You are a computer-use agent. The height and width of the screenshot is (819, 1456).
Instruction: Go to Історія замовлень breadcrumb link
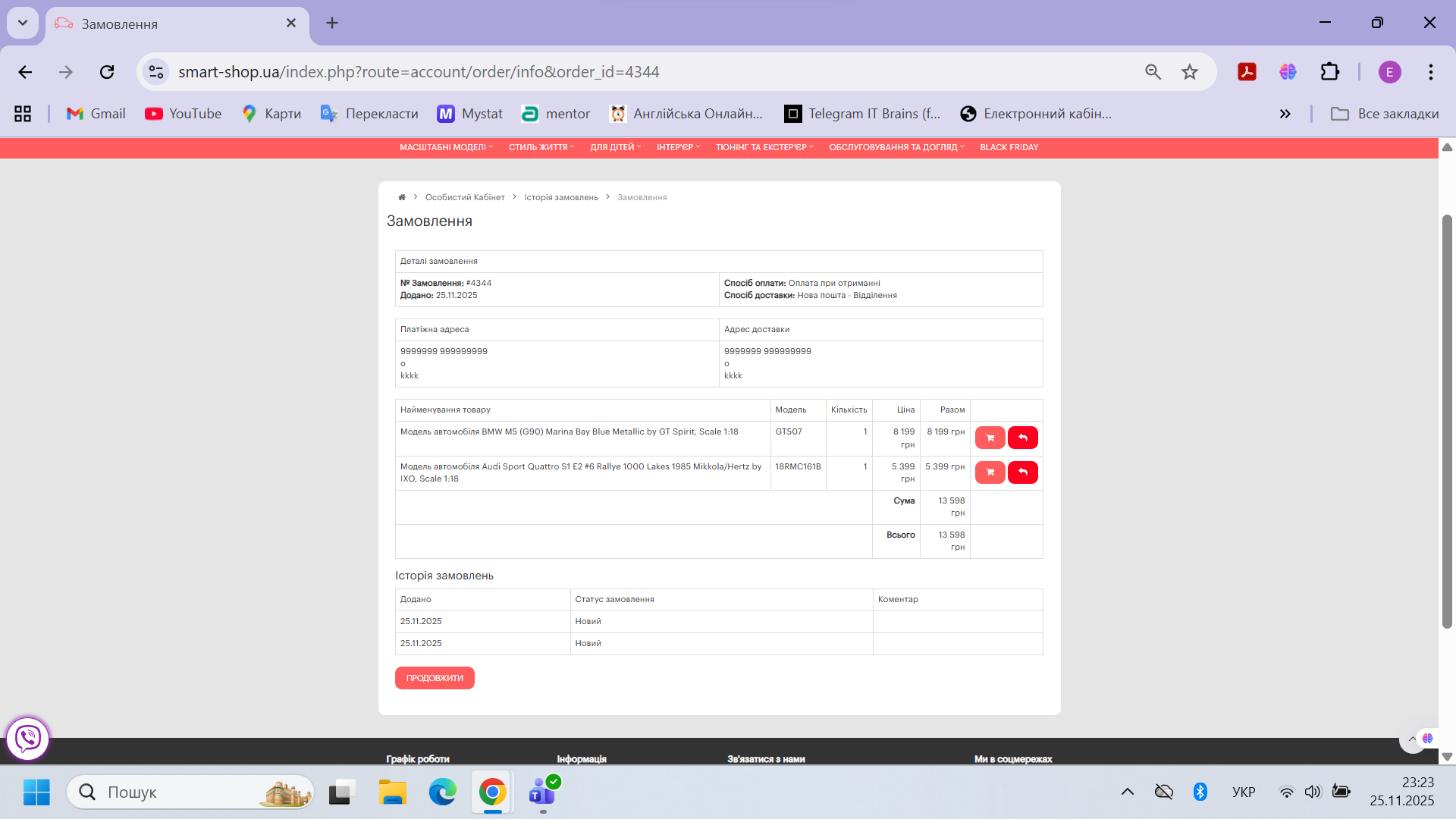click(x=560, y=197)
